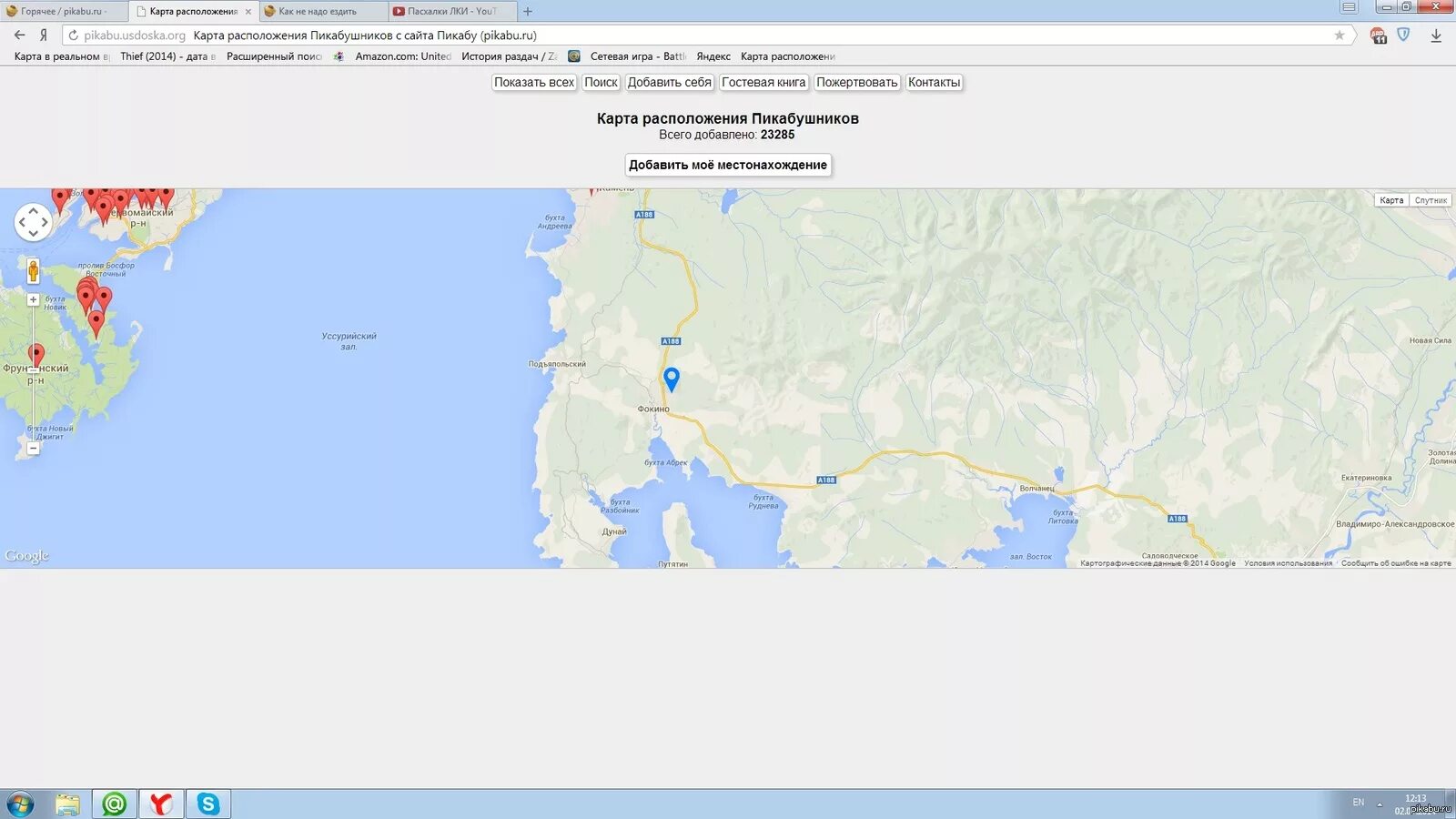The image size is (1456, 819).
Task: Click the small icon bookmark before Amazon.com
Action: [339, 56]
